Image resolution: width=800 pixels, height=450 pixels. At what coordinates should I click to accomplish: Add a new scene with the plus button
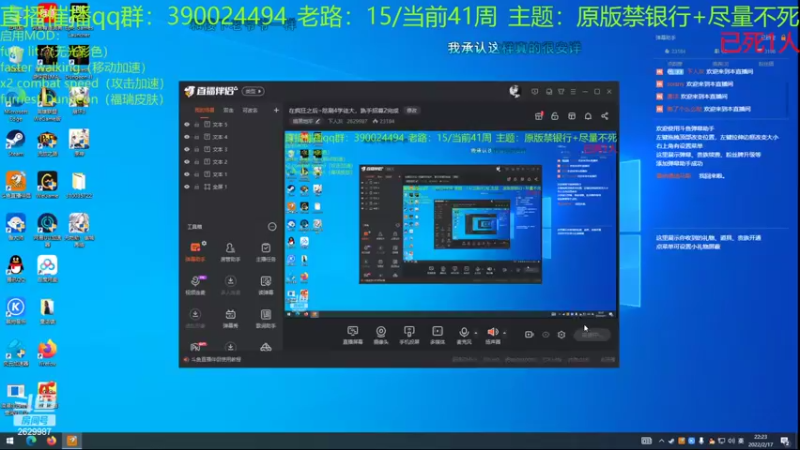click(276, 110)
